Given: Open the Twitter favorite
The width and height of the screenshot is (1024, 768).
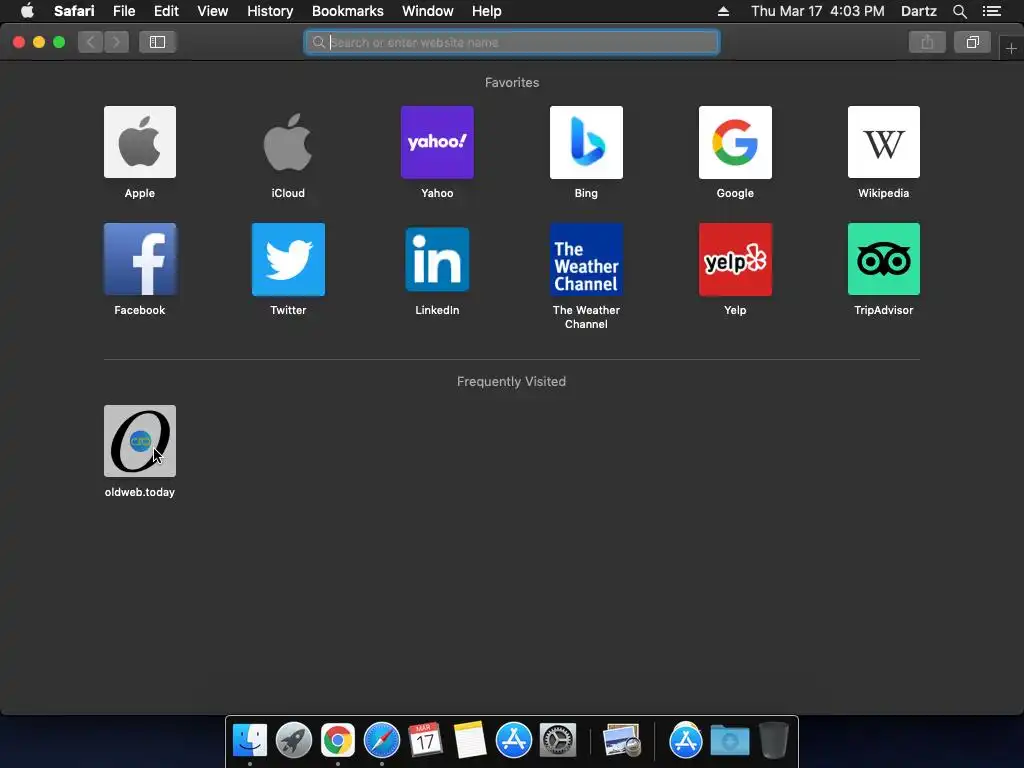Looking at the screenshot, I should pos(288,259).
